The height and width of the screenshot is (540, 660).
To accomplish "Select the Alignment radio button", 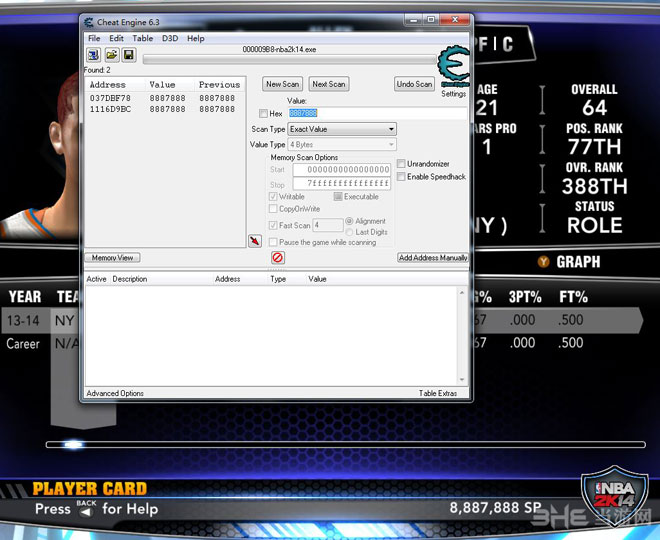I will pos(349,221).
